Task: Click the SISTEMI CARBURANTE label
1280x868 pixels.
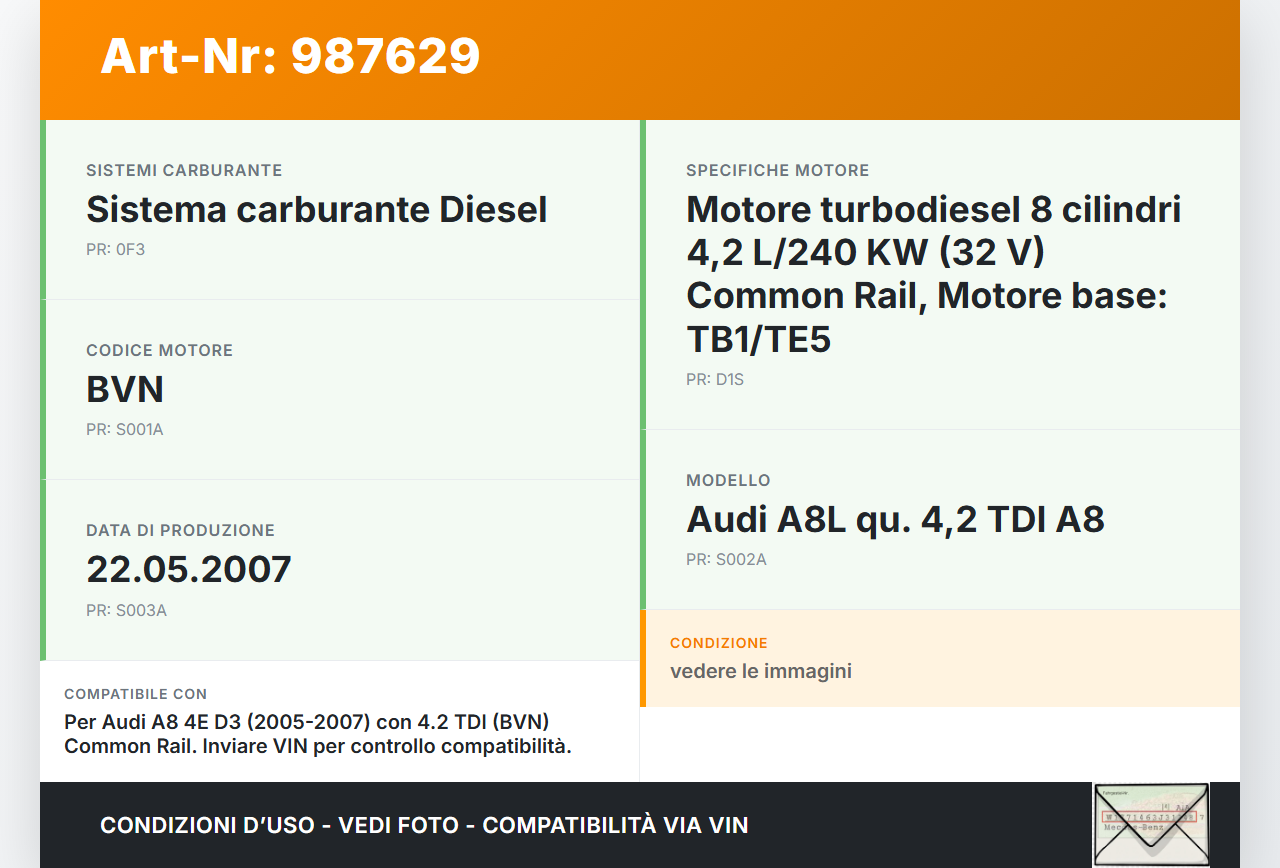Action: tap(184, 171)
